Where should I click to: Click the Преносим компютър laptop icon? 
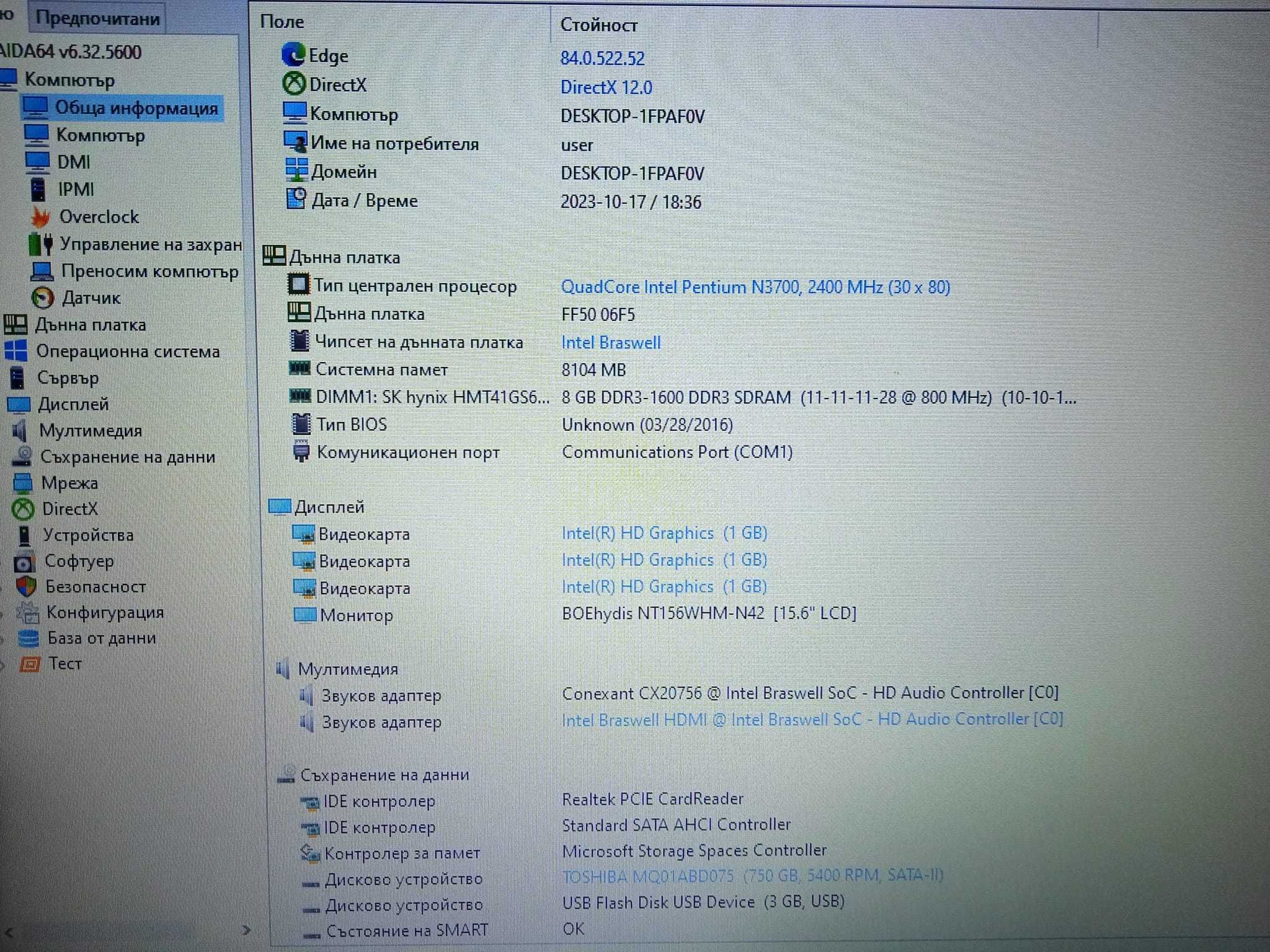[43, 271]
